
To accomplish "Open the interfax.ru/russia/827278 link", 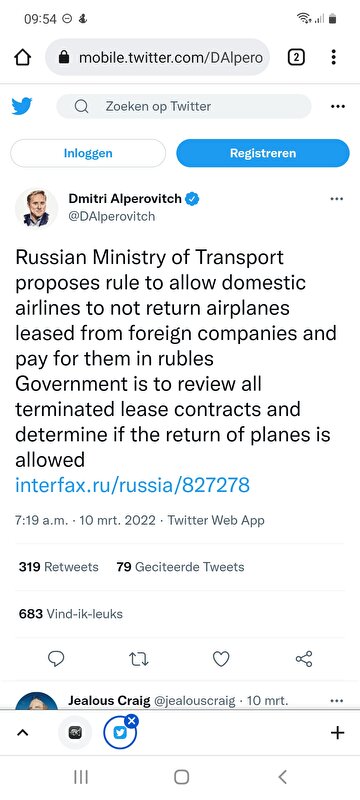I will tap(133, 485).
